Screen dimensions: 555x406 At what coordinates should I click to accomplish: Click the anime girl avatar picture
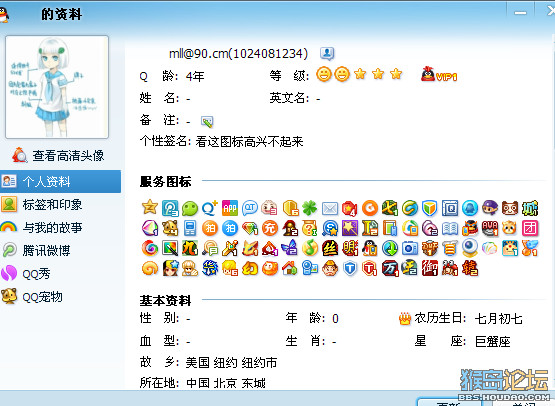coord(57,87)
